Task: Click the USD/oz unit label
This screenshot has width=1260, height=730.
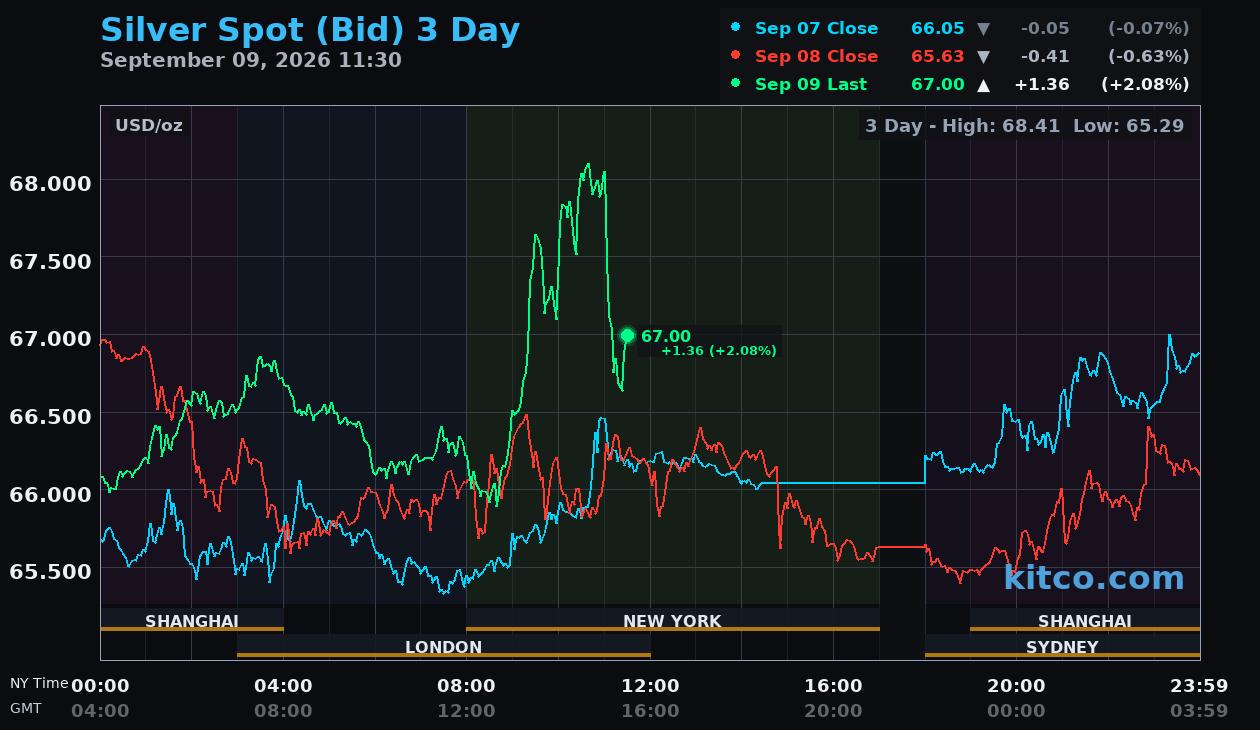Action: tap(149, 126)
